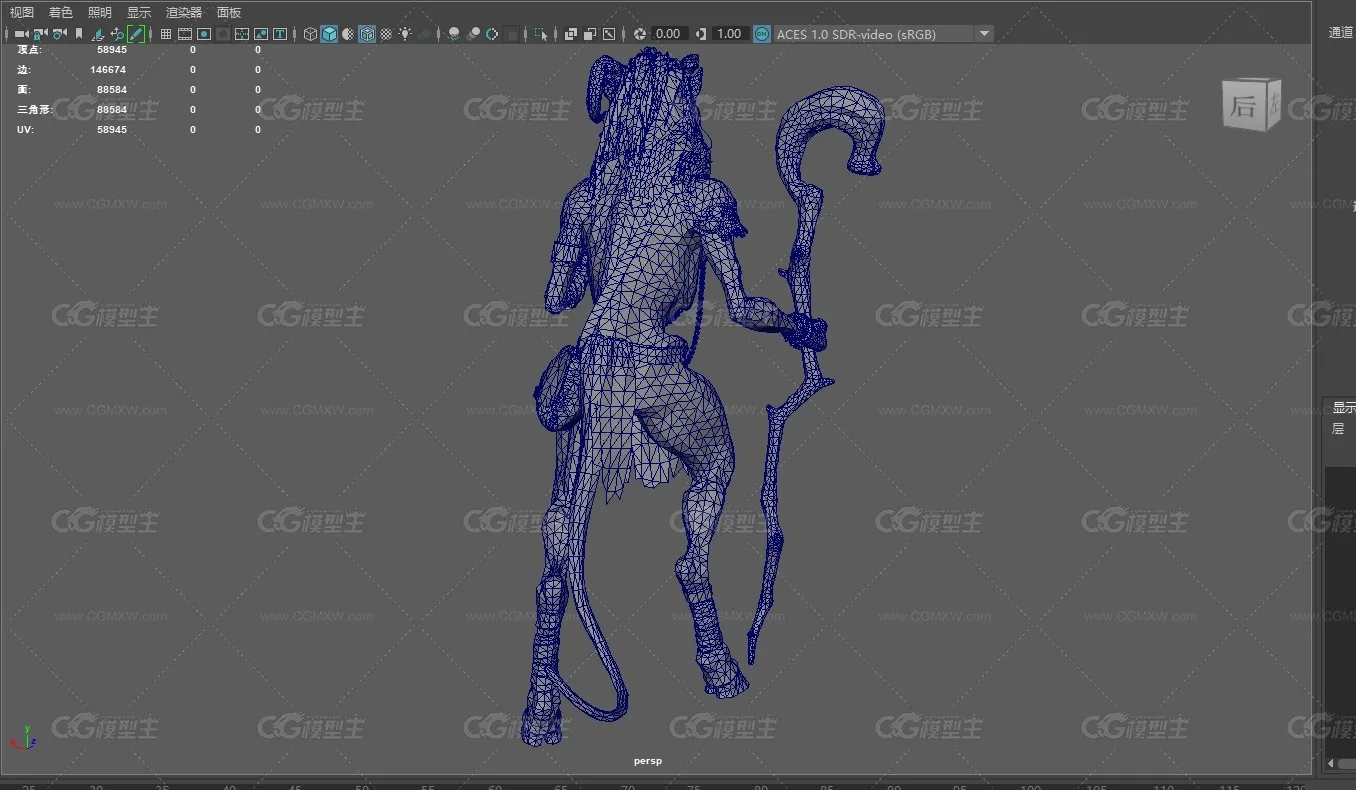Click the Screen Space Ambient Occlusion icon
Image resolution: width=1356 pixels, height=790 pixels.
(454, 34)
